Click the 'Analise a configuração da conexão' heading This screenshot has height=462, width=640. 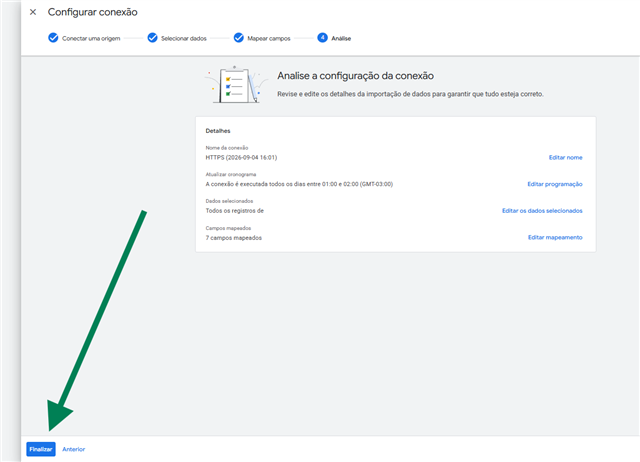point(356,76)
